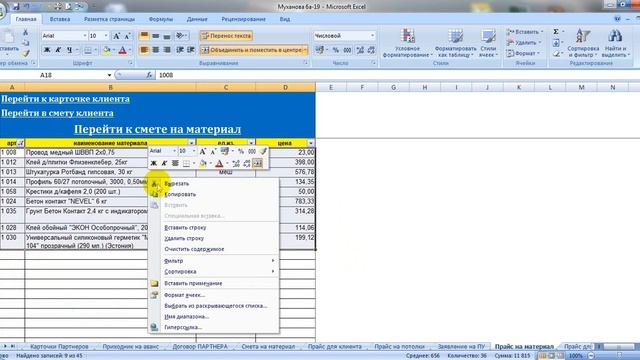Increase indent in ribbon
Screen dimensions: 640x360
tap(191, 50)
